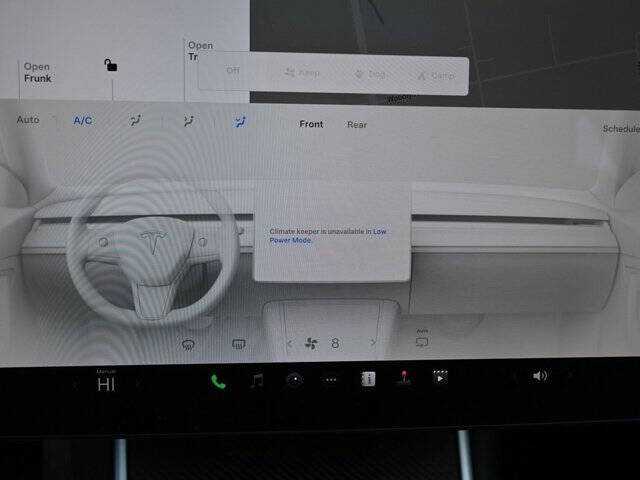Select Keep climate mode
The height and width of the screenshot is (480, 640).
[302, 73]
